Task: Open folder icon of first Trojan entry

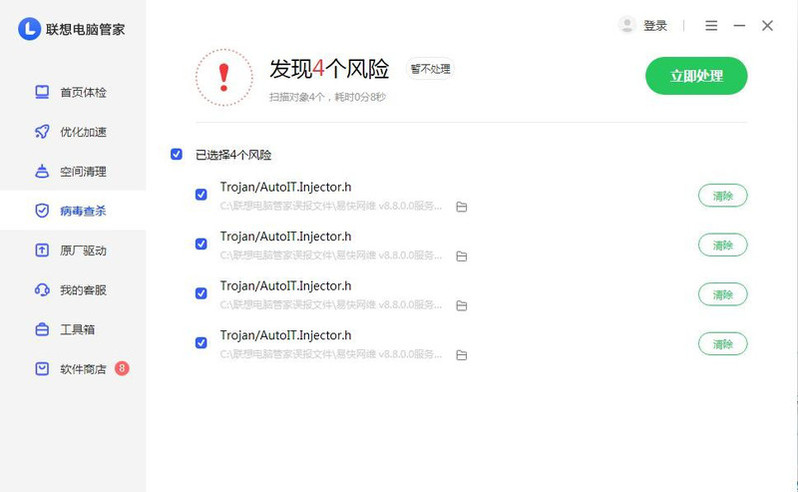Action: pyautogui.click(x=461, y=207)
